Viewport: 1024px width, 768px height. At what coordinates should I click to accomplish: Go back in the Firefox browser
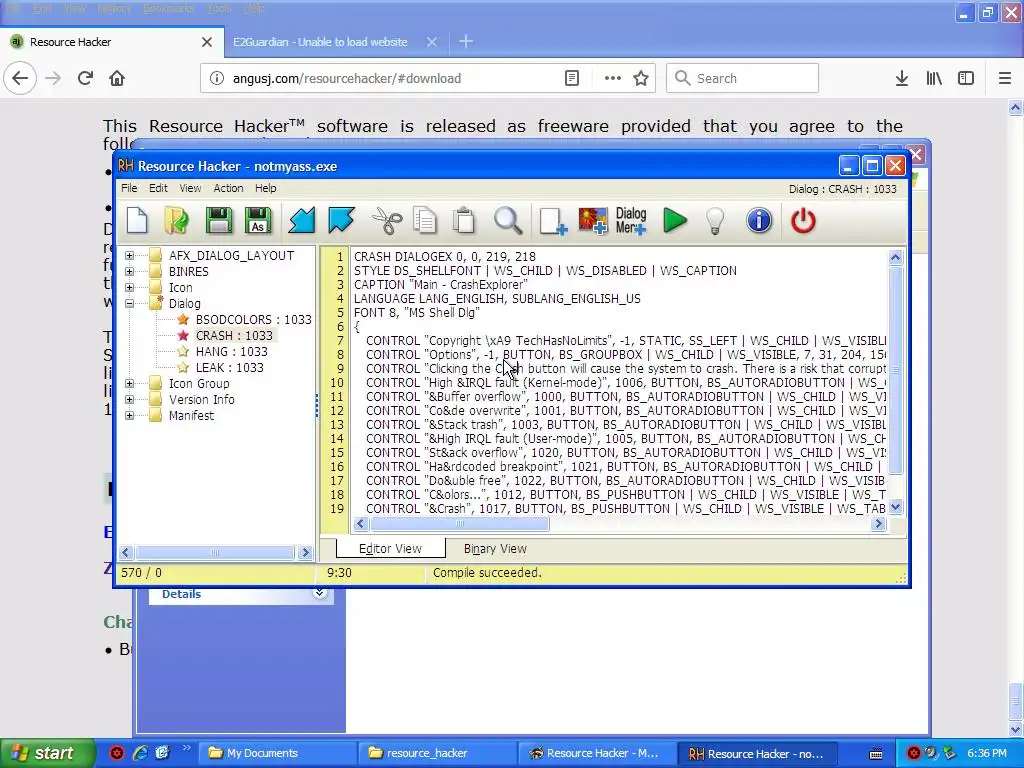[x=20, y=78]
